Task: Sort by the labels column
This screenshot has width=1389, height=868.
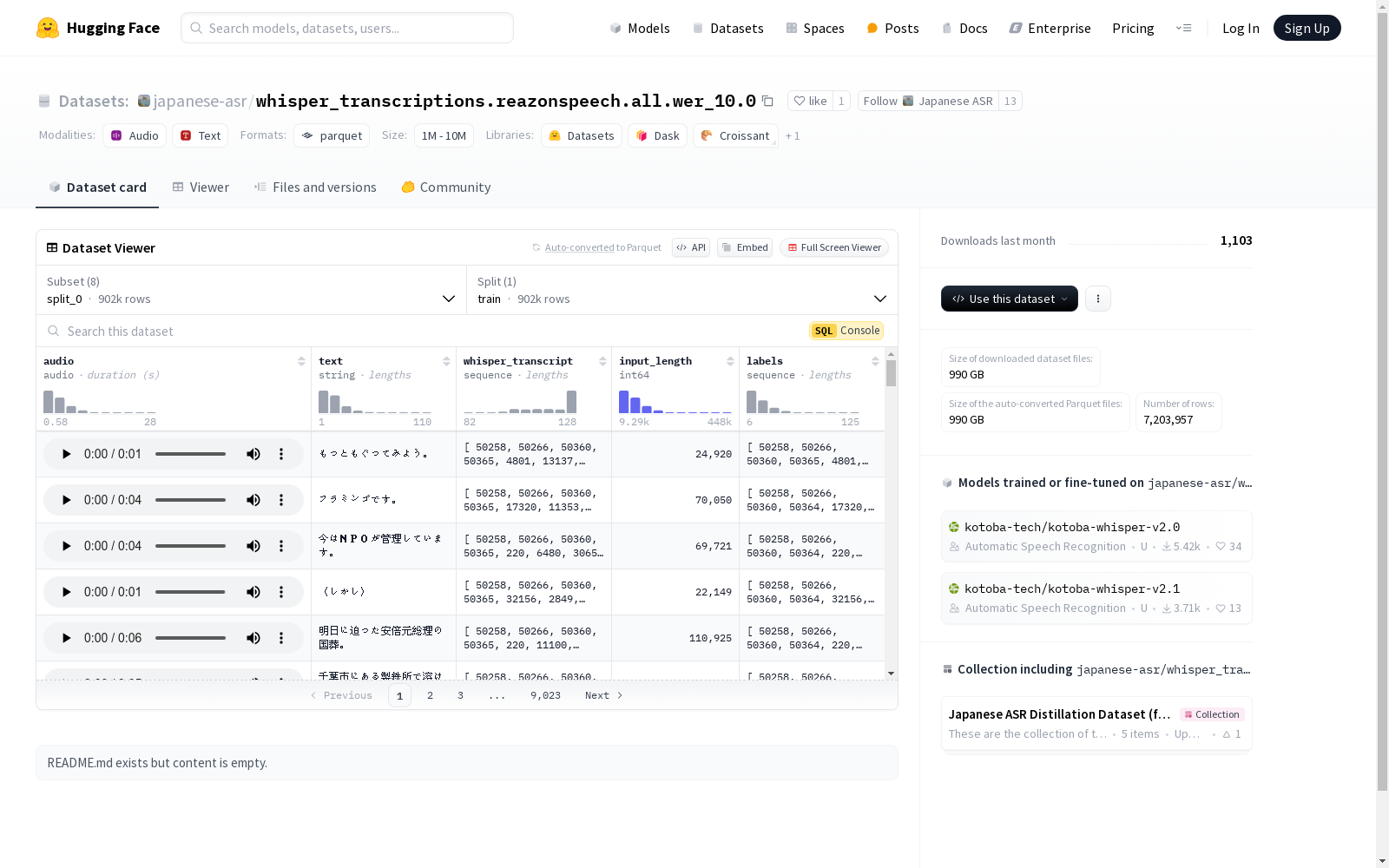Action: point(875,361)
